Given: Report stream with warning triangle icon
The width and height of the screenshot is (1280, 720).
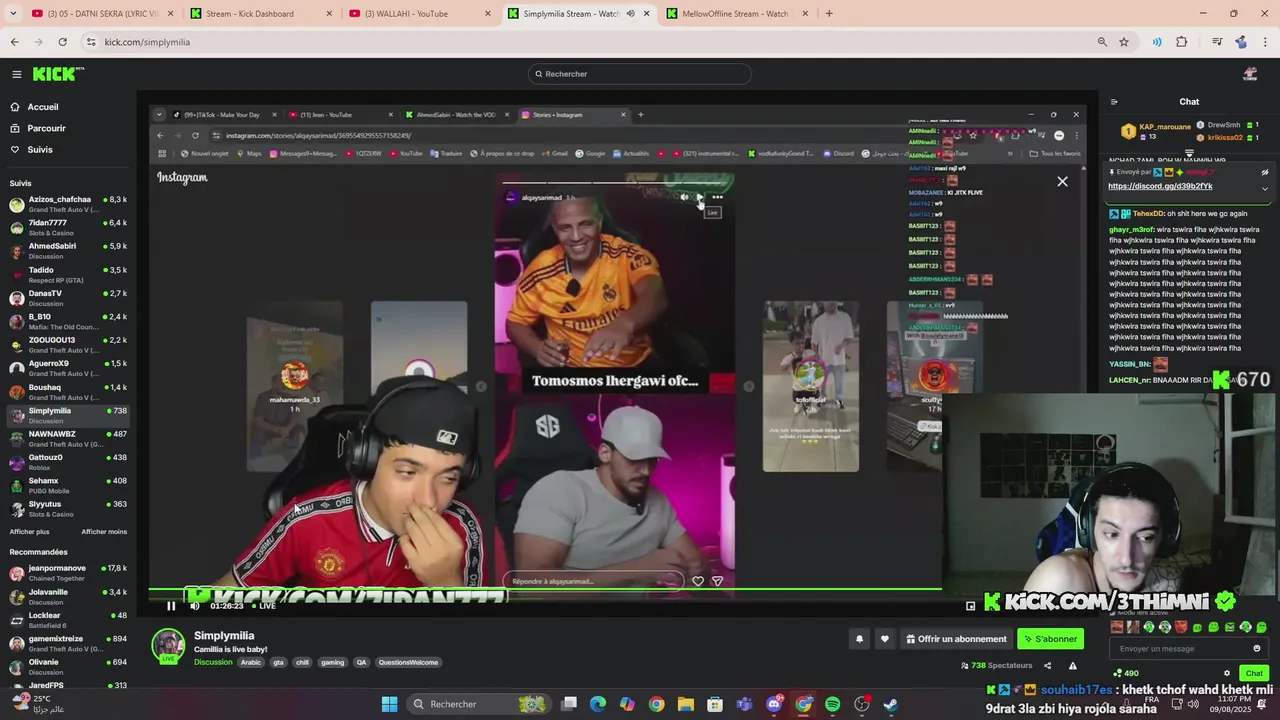Looking at the screenshot, I should point(1073,666).
